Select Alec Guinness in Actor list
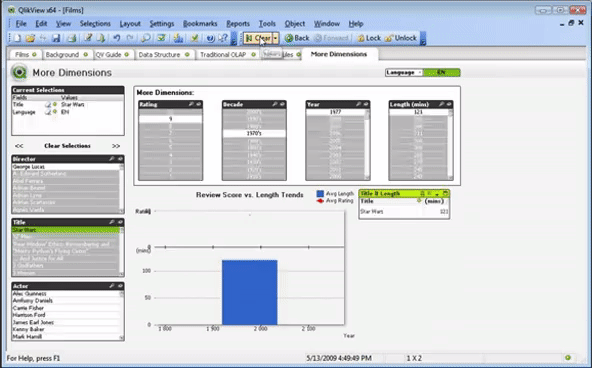Screen dimensions: 592x368 click(66, 294)
